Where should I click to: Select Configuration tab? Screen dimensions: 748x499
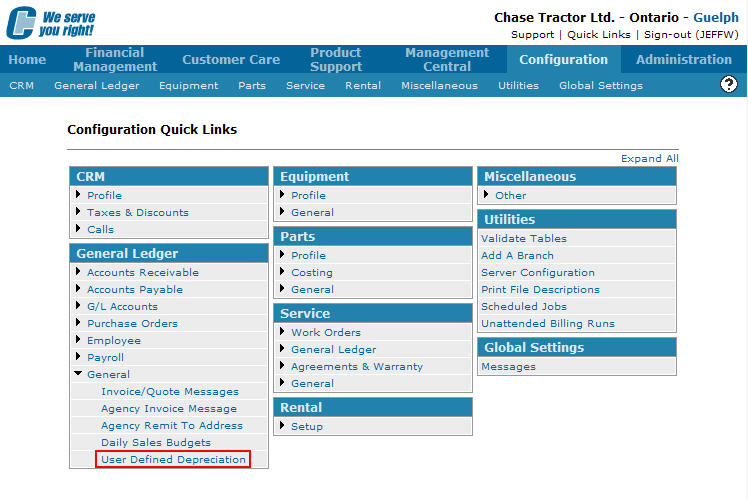click(563, 59)
